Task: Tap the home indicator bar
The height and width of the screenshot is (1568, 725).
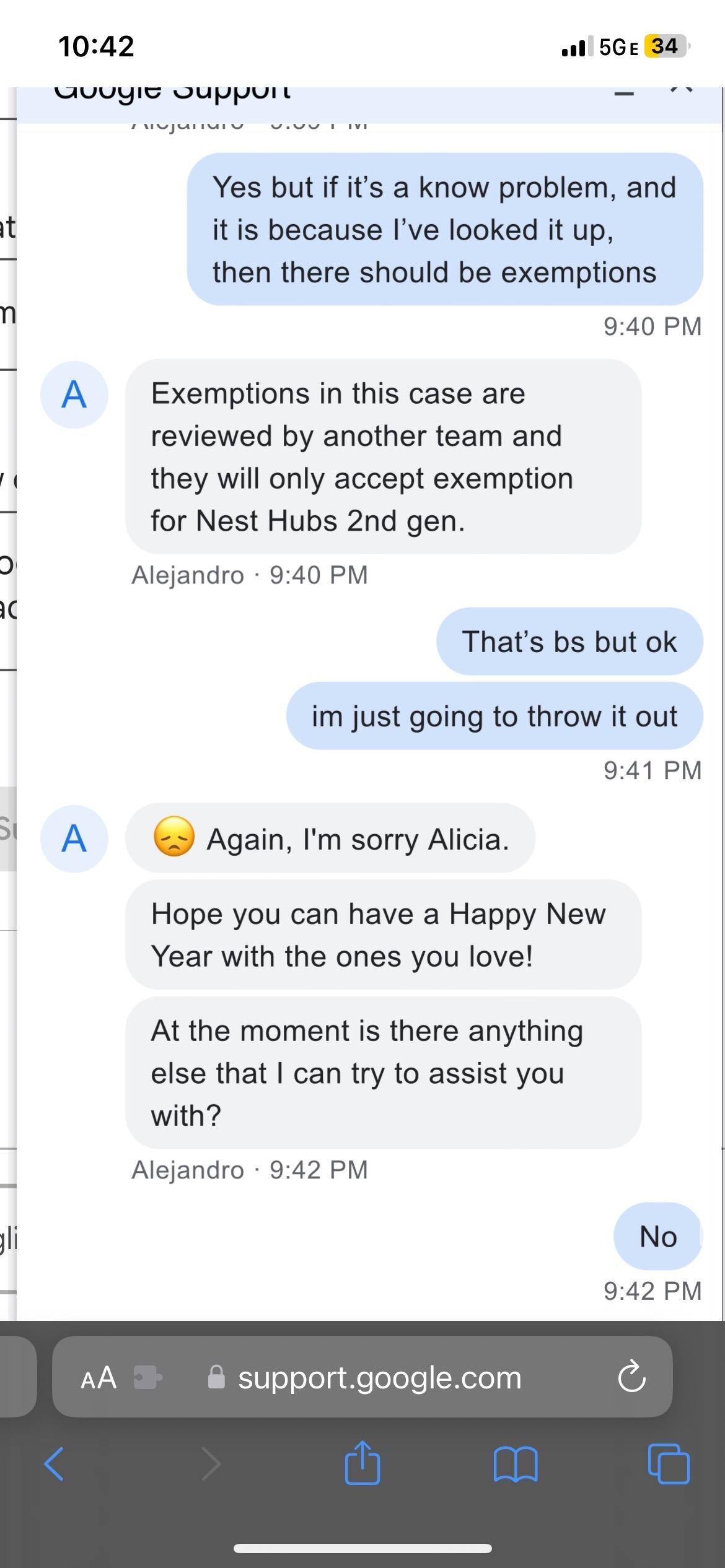Action: (x=362, y=1548)
